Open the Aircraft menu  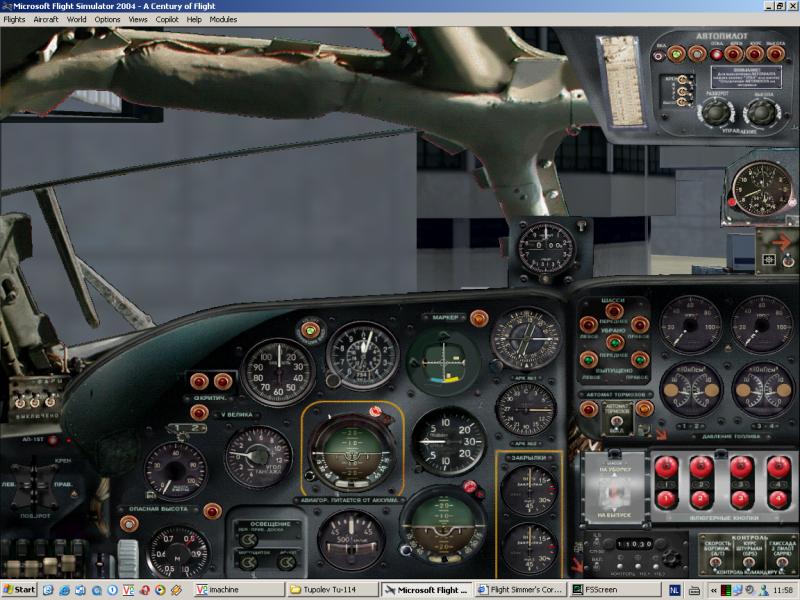pyautogui.click(x=46, y=19)
